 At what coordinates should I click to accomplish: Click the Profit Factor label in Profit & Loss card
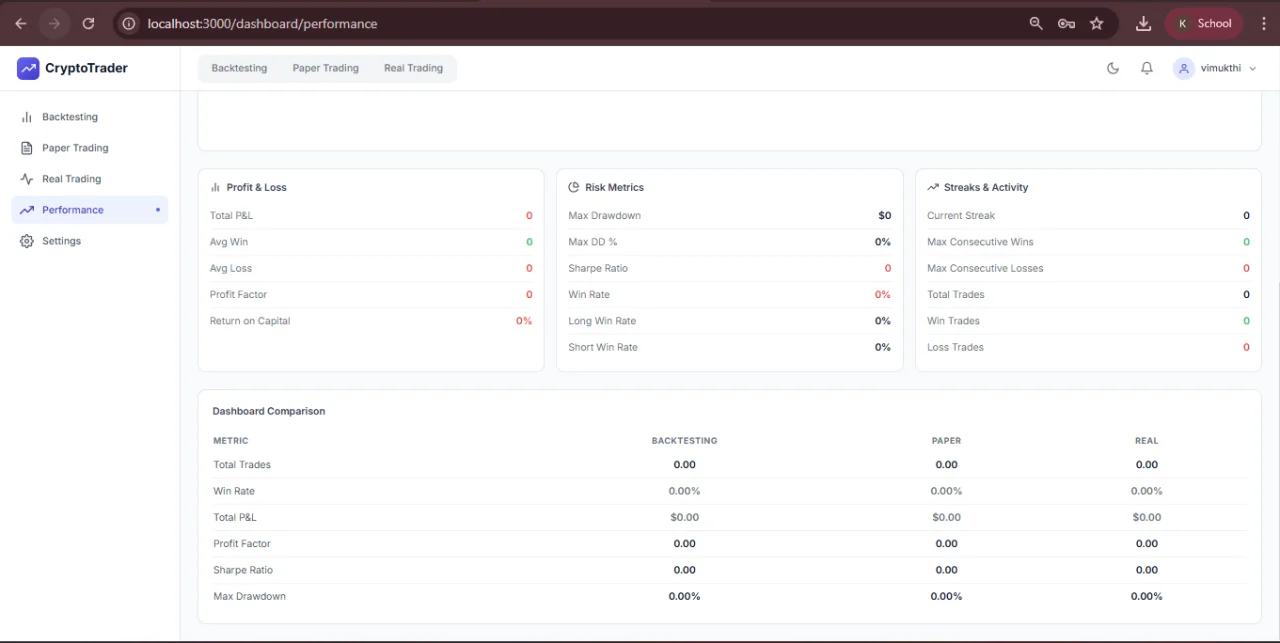(x=238, y=295)
